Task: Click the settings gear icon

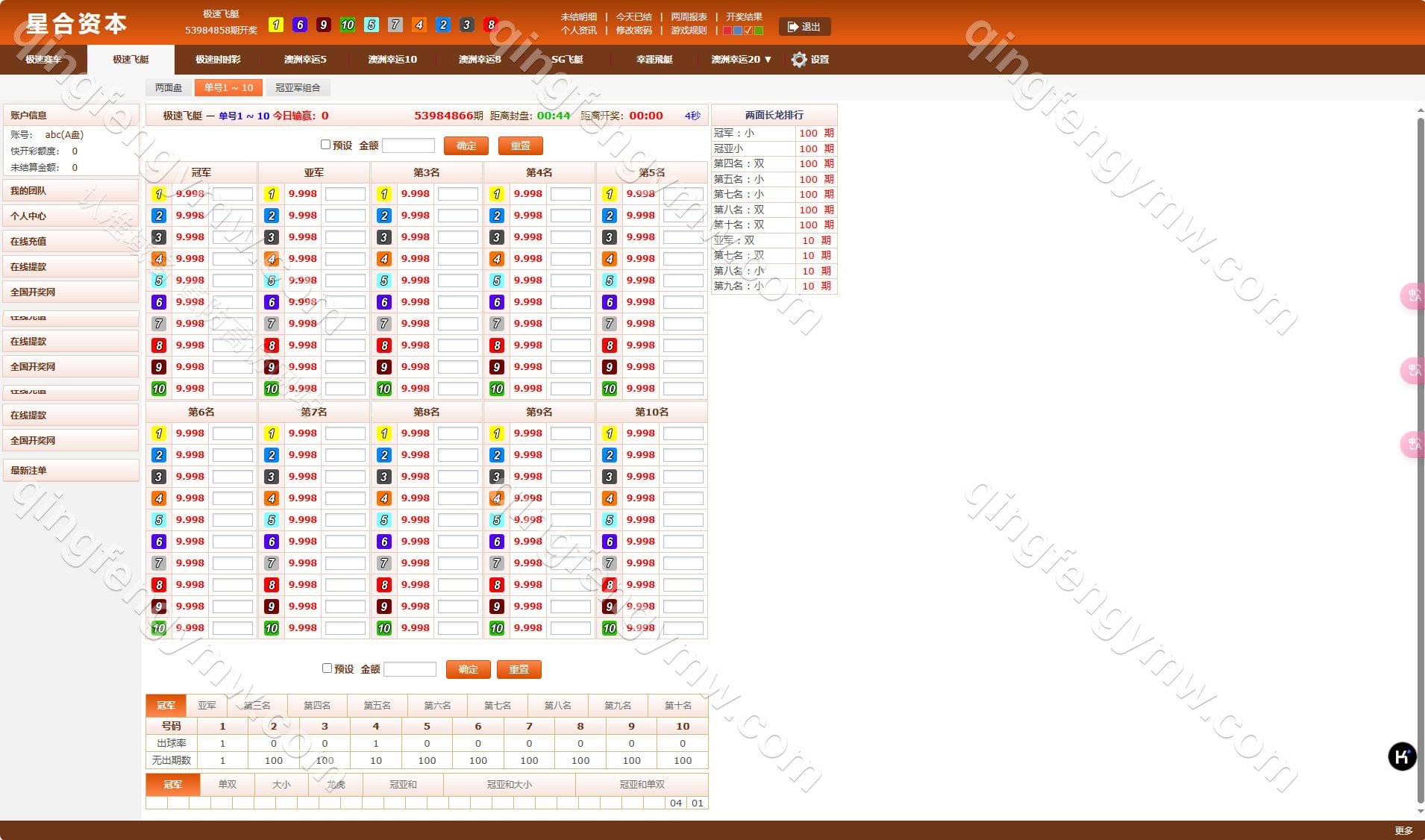Action: (799, 60)
